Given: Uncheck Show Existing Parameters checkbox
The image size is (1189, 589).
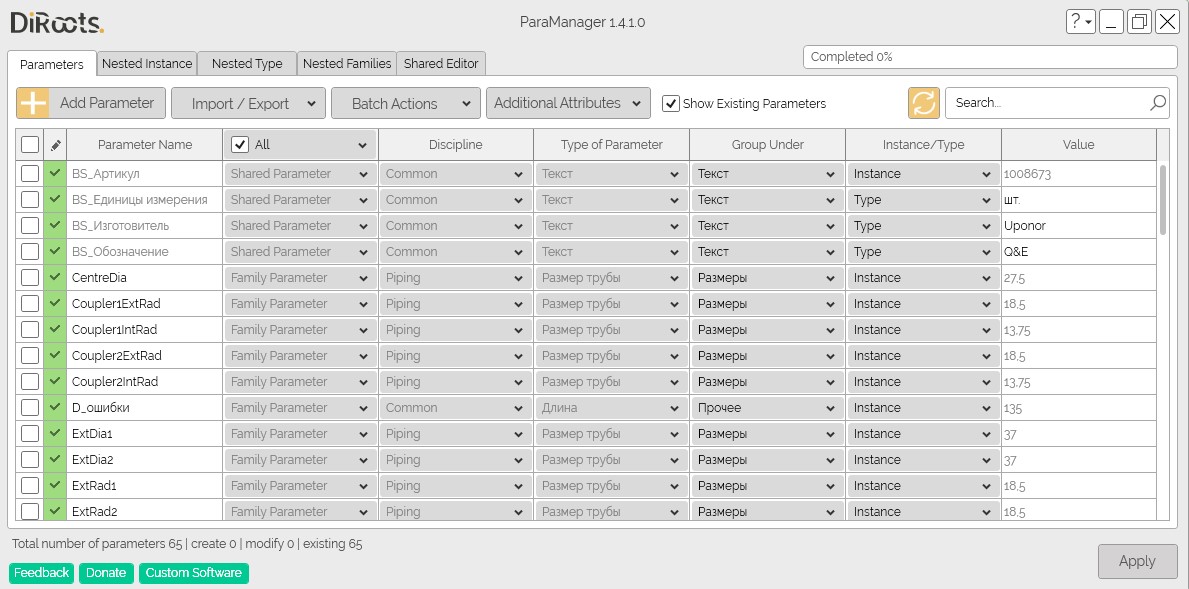Looking at the screenshot, I should click(671, 104).
